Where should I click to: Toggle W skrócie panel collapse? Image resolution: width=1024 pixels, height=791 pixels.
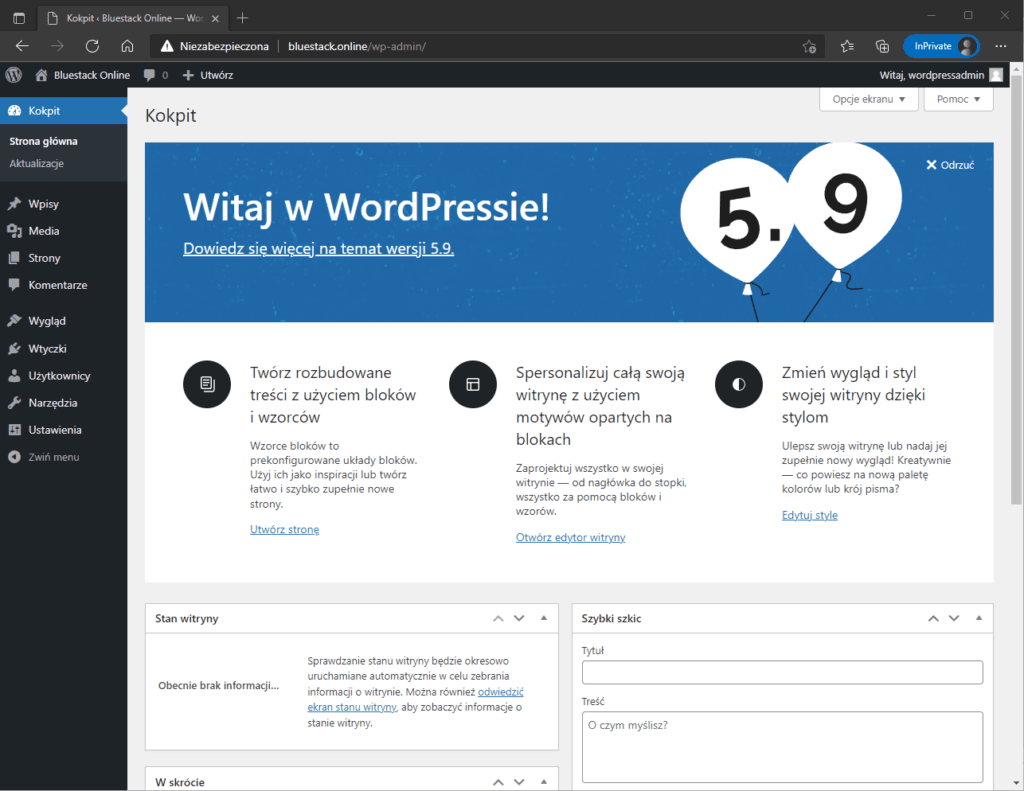tap(544, 782)
